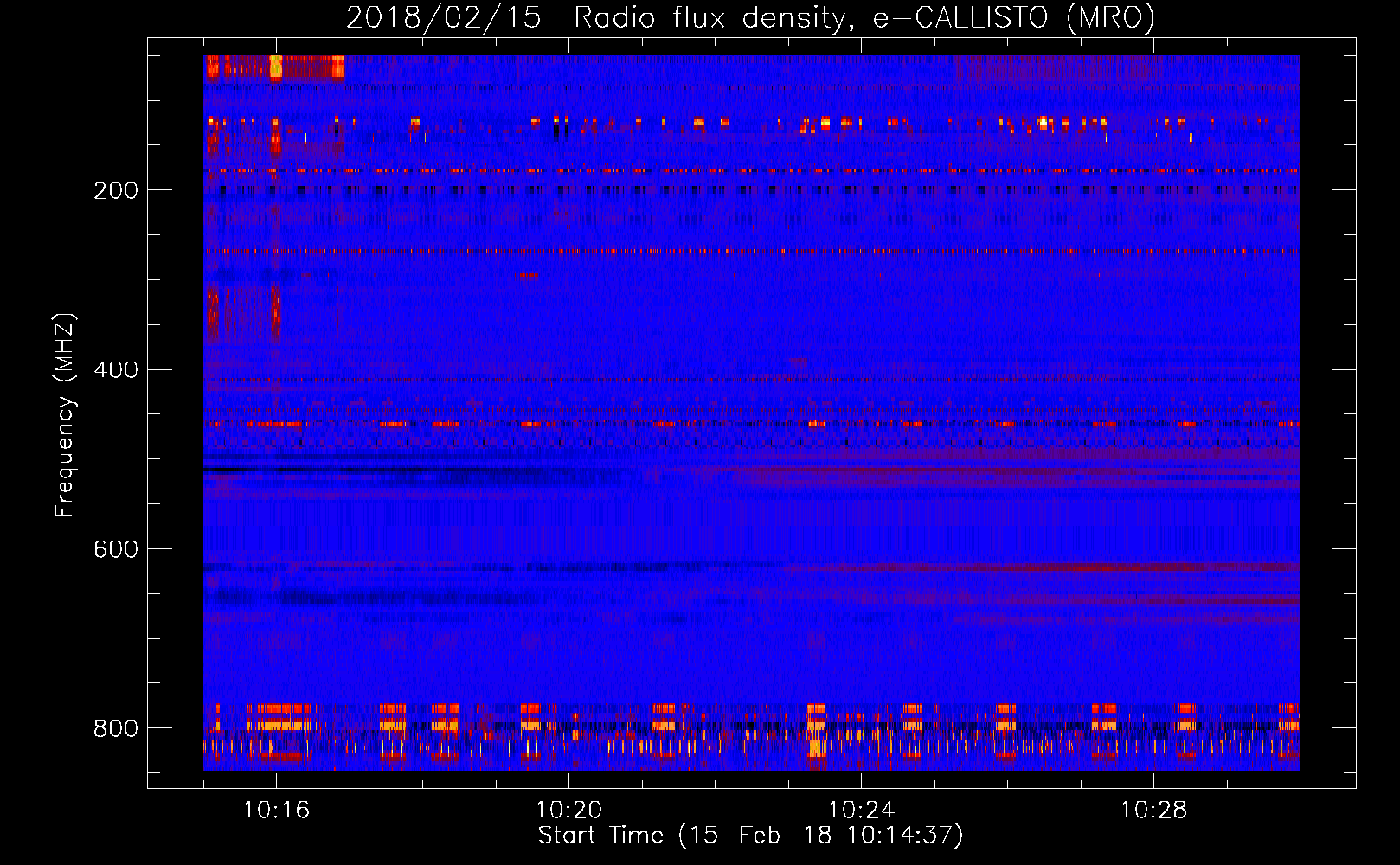Click the 200 frequency tick label
The height and width of the screenshot is (865, 1400).
click(116, 190)
